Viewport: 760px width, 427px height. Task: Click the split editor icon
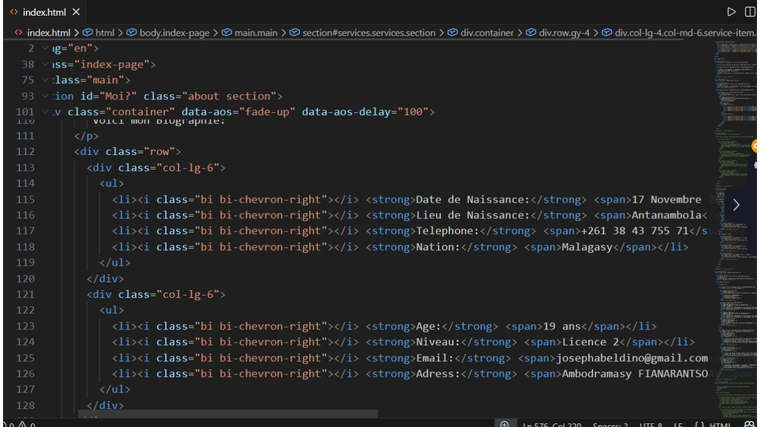[x=750, y=11]
